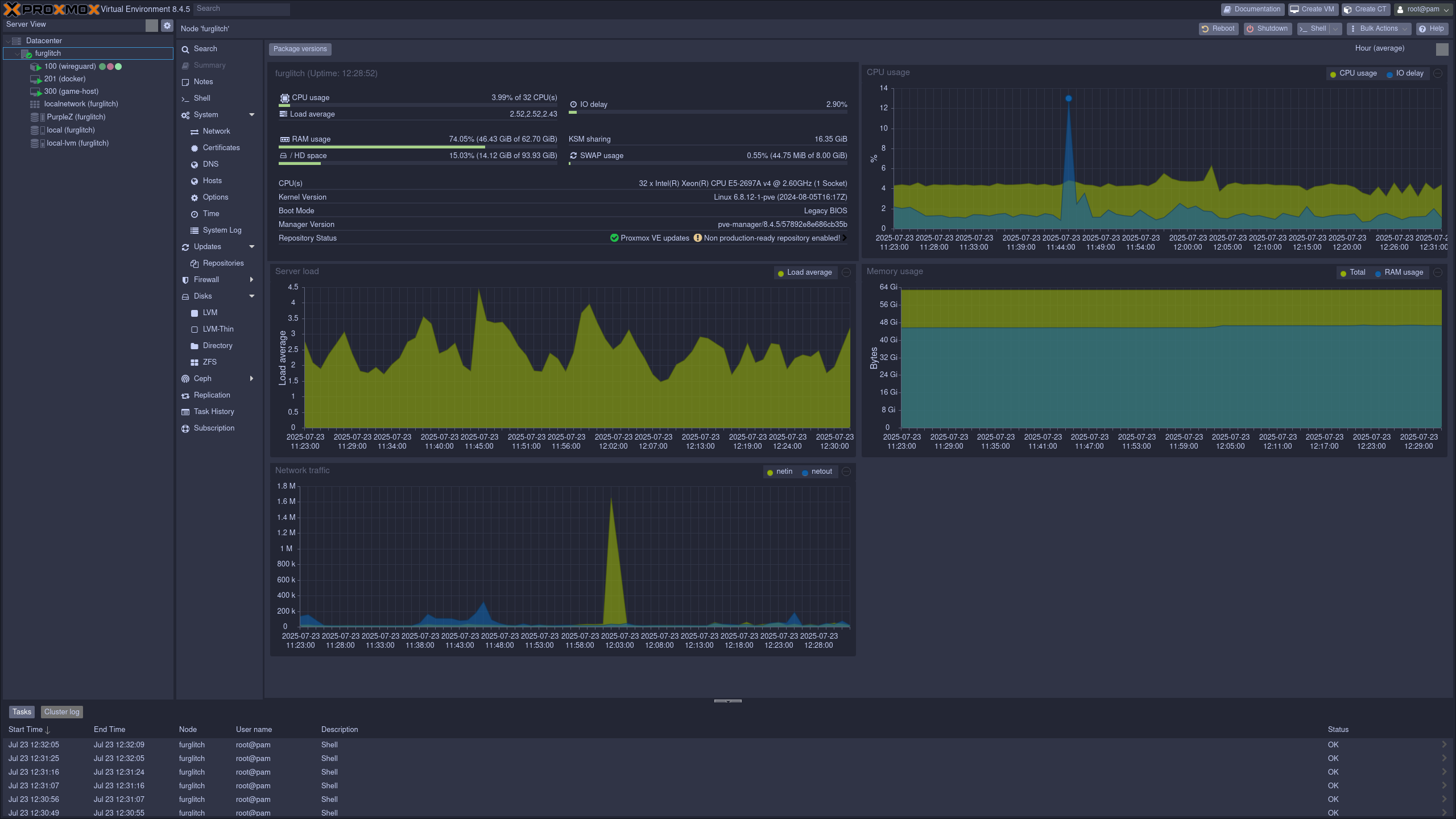Toggle the IO delay series in CPU chart
This screenshot has width=1456, height=819.
click(x=1406, y=73)
